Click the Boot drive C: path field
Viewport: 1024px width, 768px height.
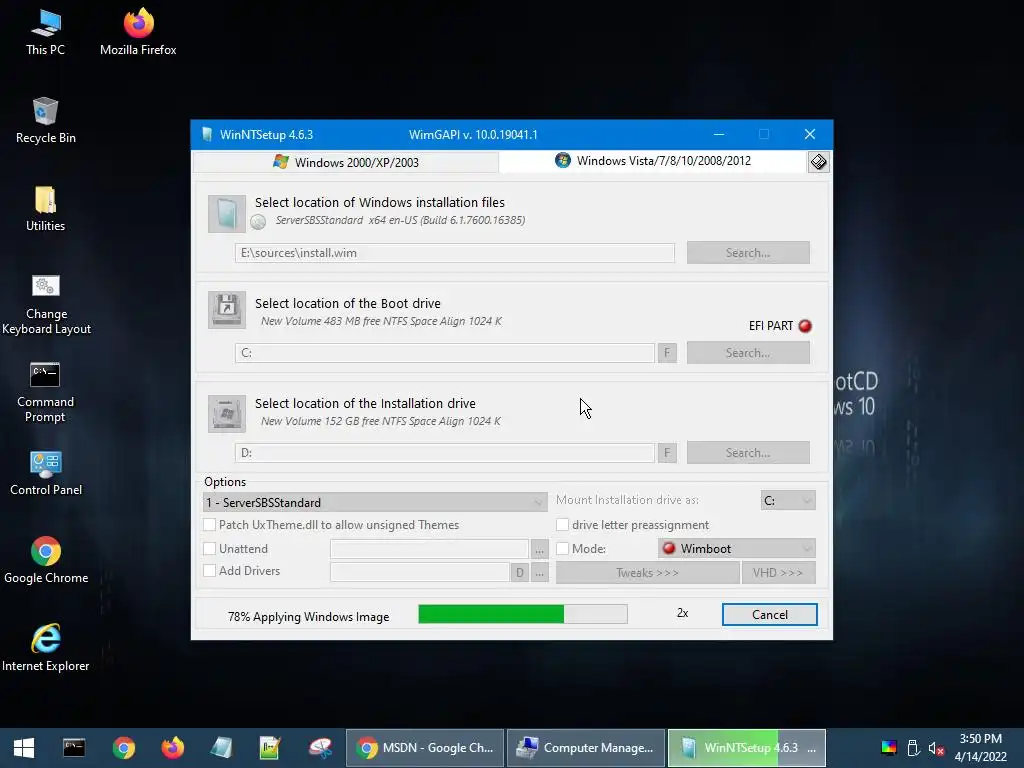point(445,353)
